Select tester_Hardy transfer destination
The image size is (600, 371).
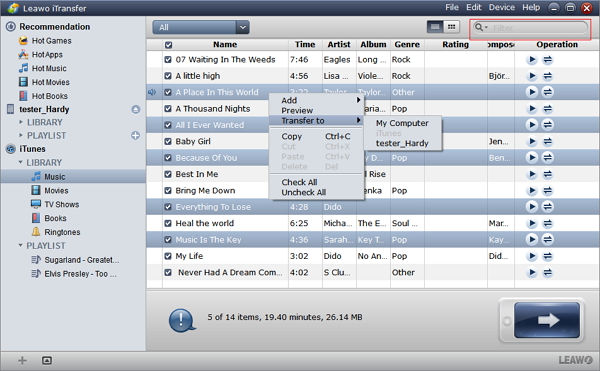point(403,143)
